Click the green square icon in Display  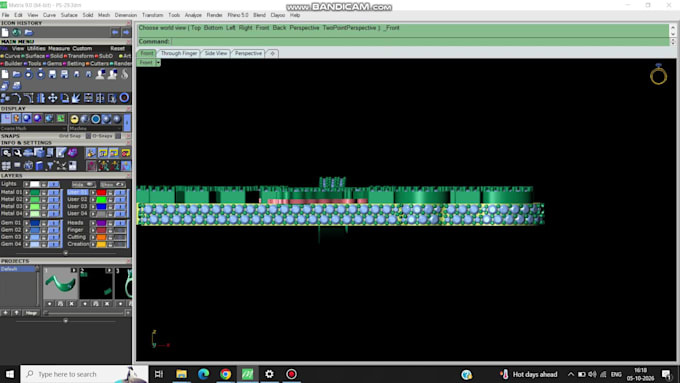(60, 118)
